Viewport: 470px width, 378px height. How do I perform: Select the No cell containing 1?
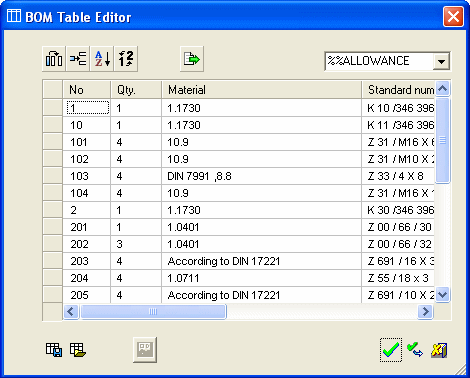click(87, 108)
